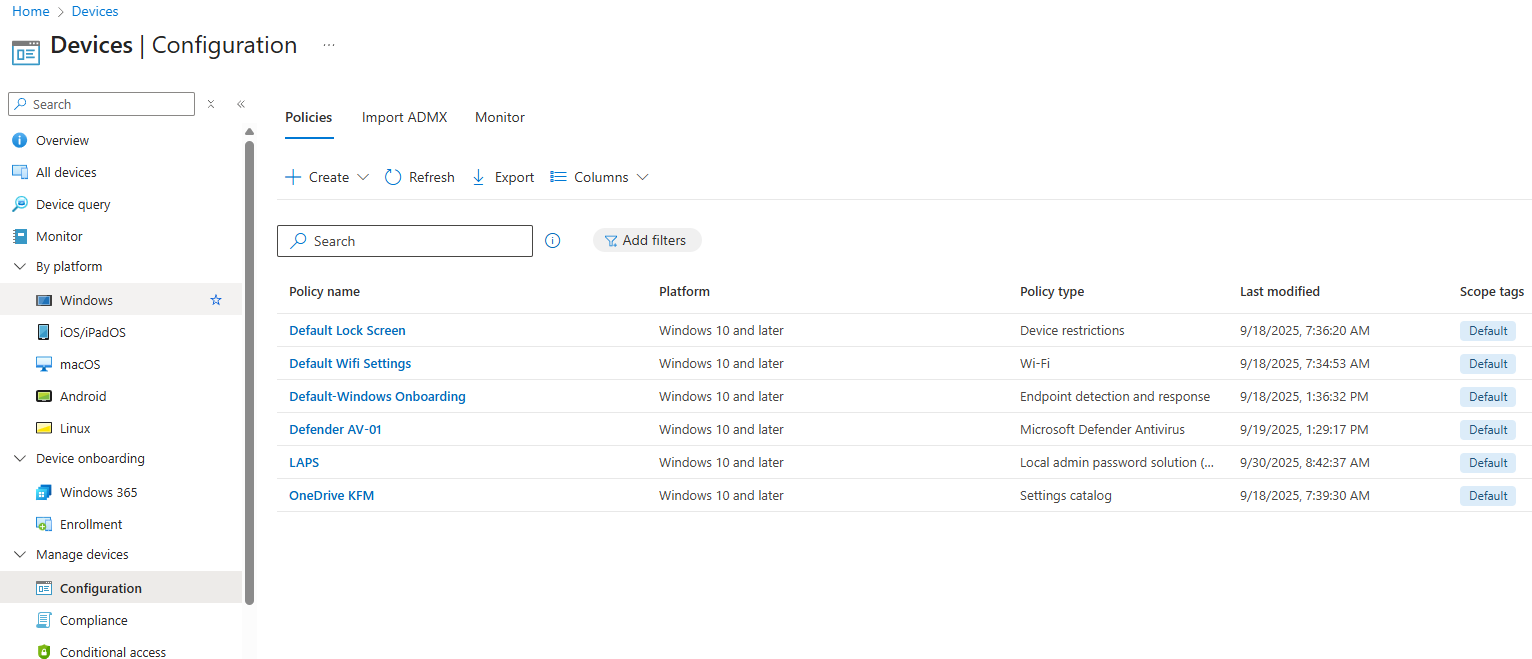Open the Default Lock Screen policy
The height and width of the screenshot is (659, 1532).
click(x=347, y=330)
